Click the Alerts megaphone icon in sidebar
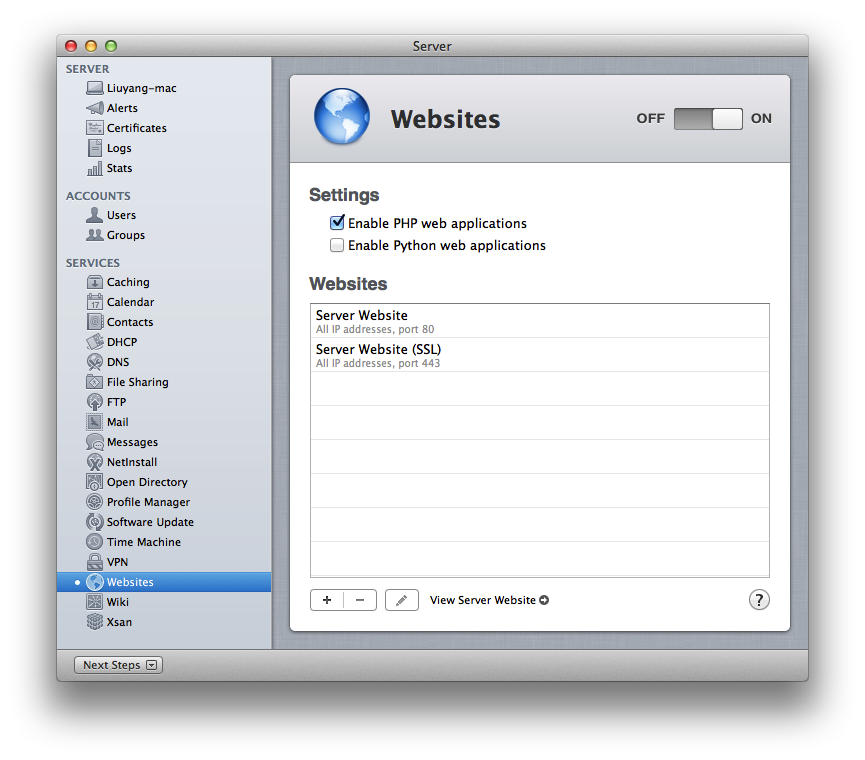Viewport: 865px width, 760px height. [x=95, y=108]
